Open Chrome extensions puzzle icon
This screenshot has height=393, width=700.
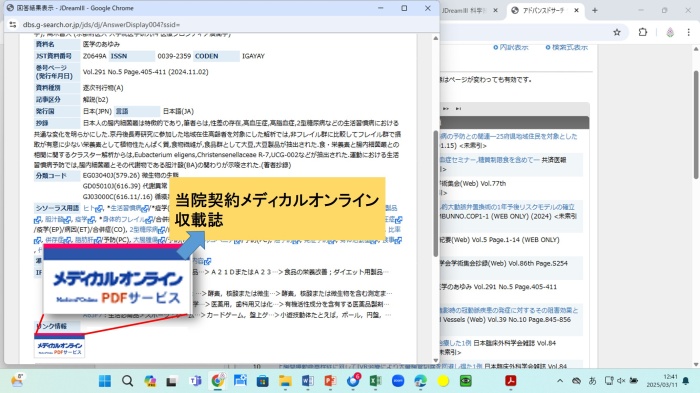643,32
